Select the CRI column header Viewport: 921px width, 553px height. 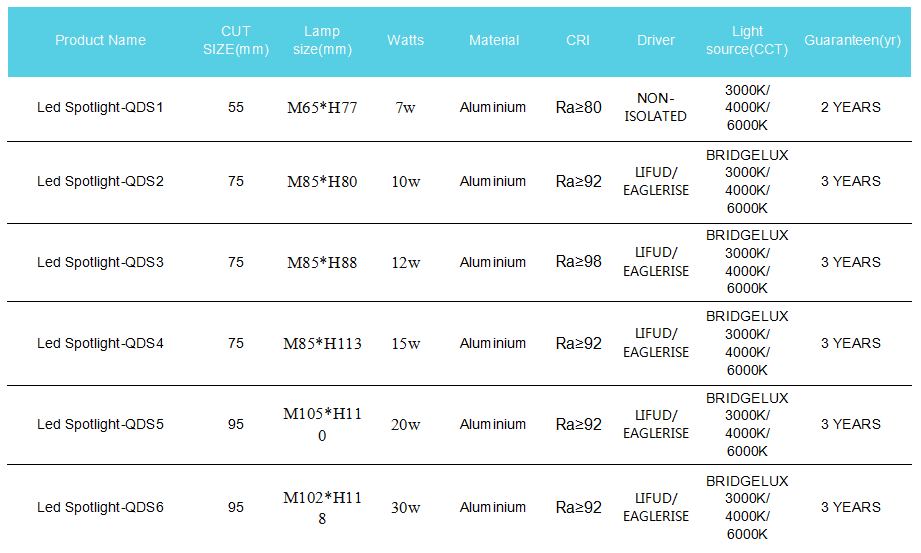[577, 41]
